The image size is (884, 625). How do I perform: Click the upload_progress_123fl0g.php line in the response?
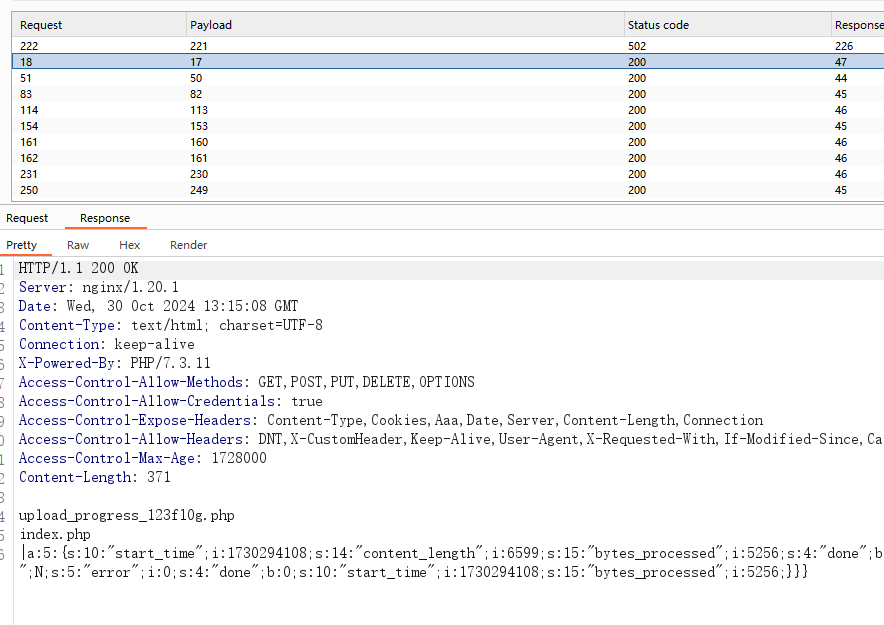point(127,515)
